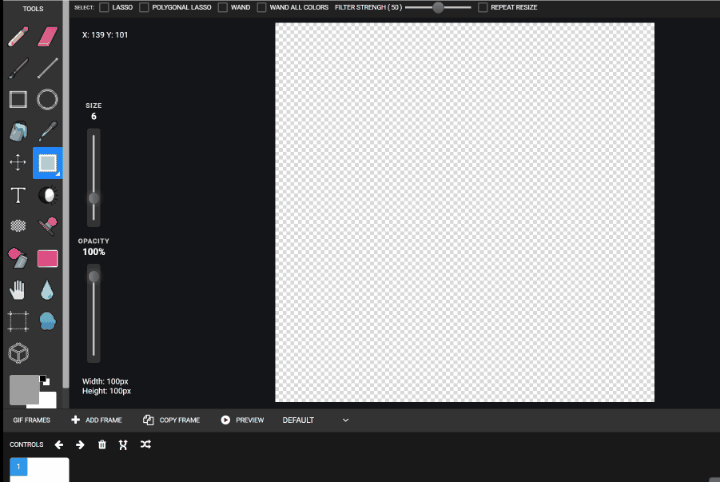Select the Pencil tool
The image size is (720, 482).
tap(18, 37)
